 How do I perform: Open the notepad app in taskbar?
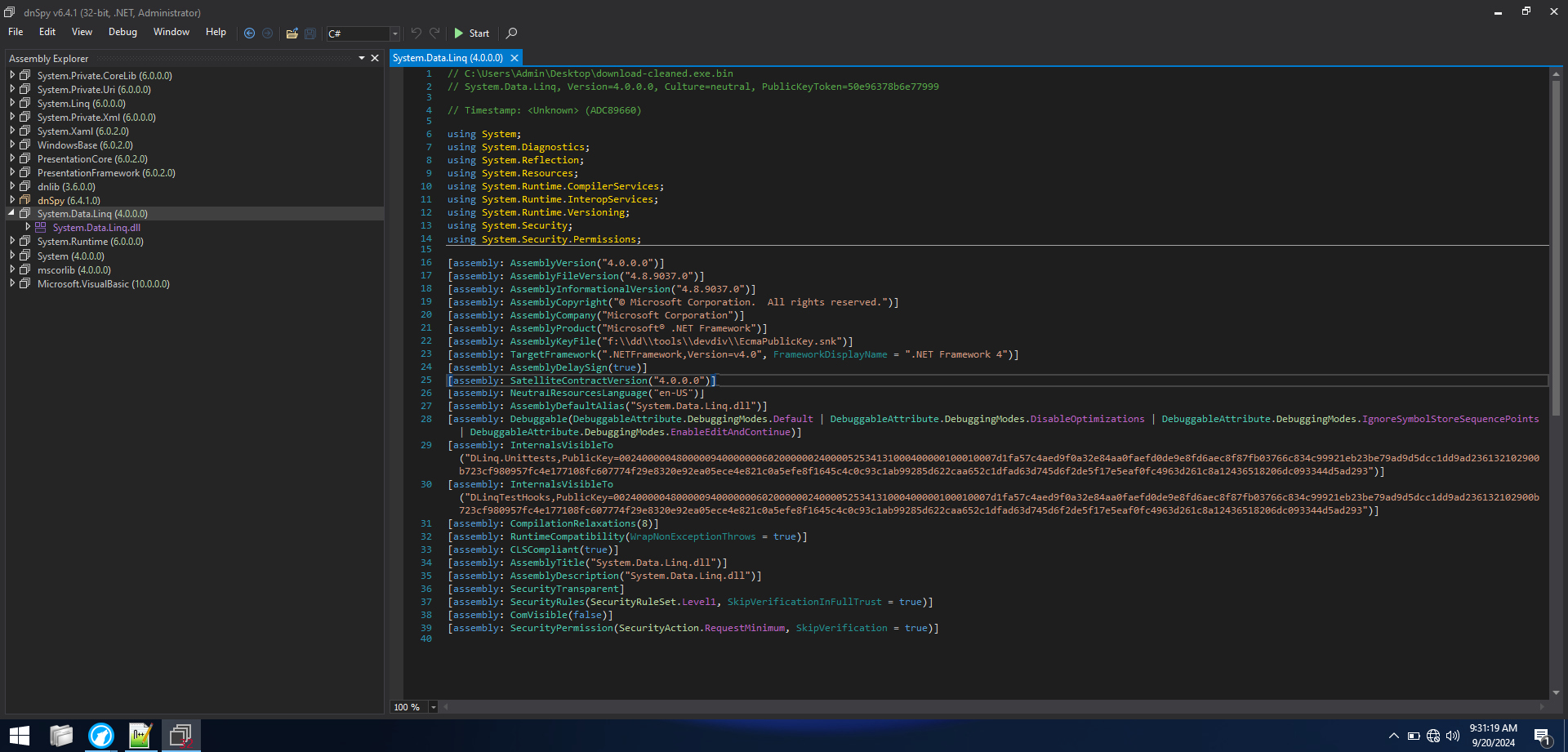click(140, 736)
